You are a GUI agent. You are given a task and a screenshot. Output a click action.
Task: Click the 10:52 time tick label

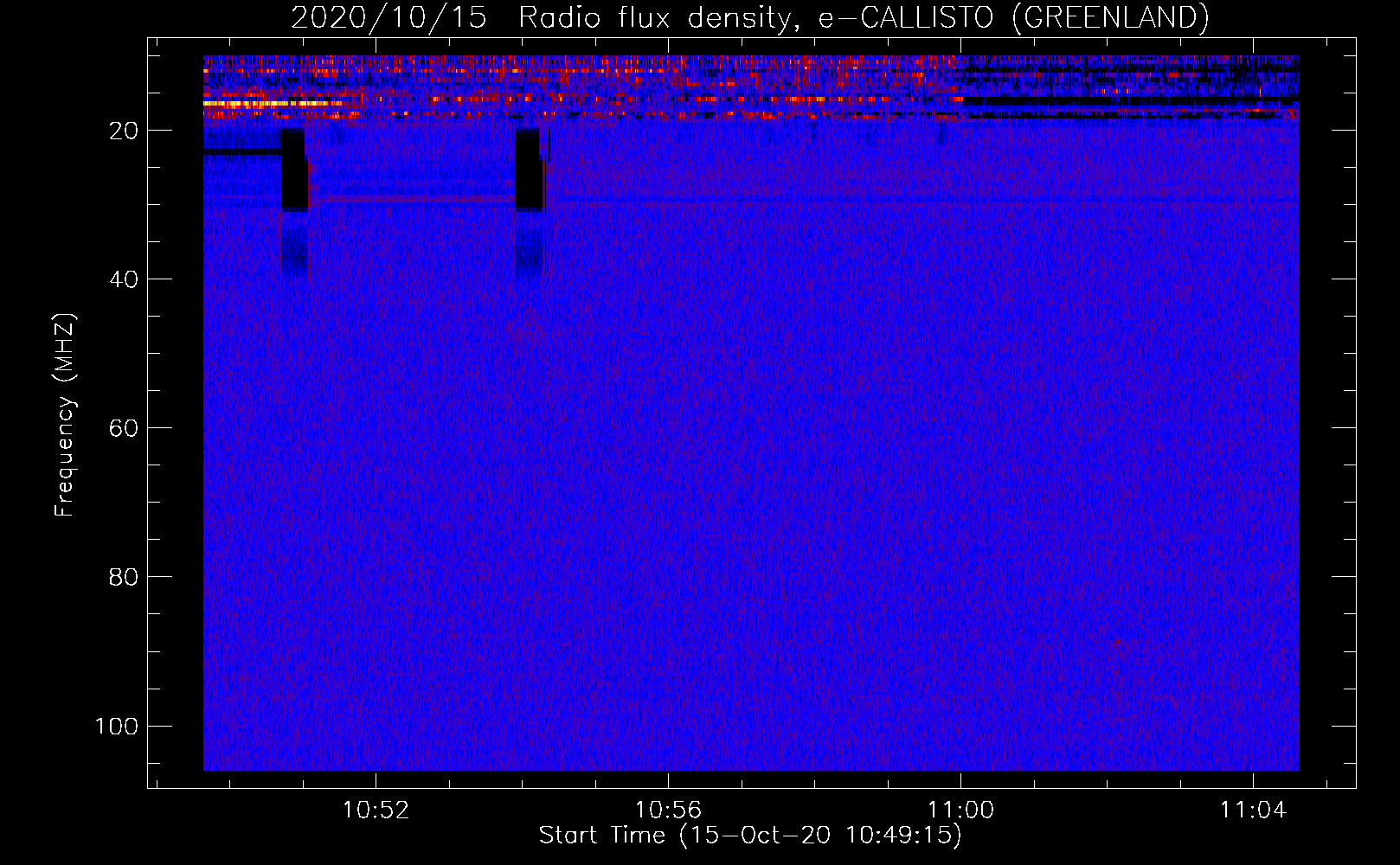click(x=376, y=810)
